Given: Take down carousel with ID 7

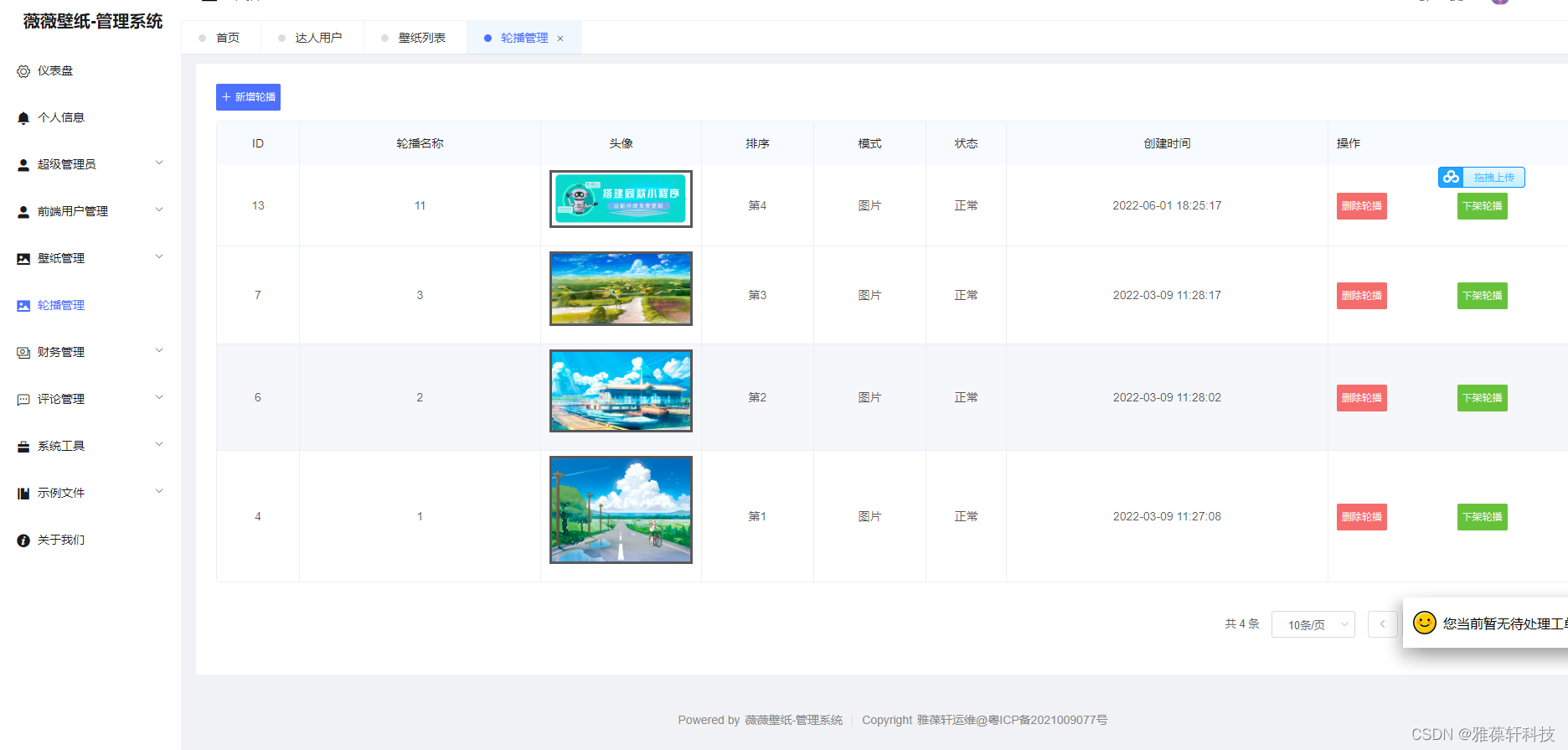Looking at the screenshot, I should pyautogui.click(x=1482, y=296).
